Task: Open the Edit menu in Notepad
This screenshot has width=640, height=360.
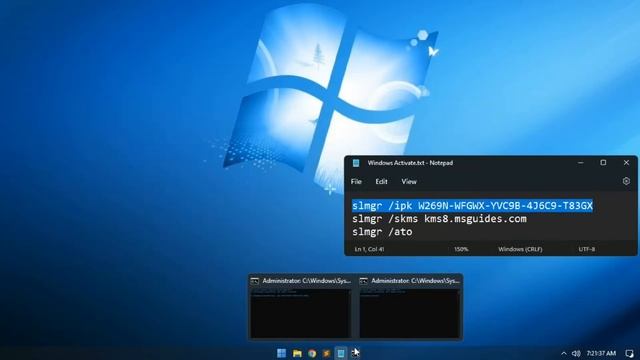Action: point(381,182)
